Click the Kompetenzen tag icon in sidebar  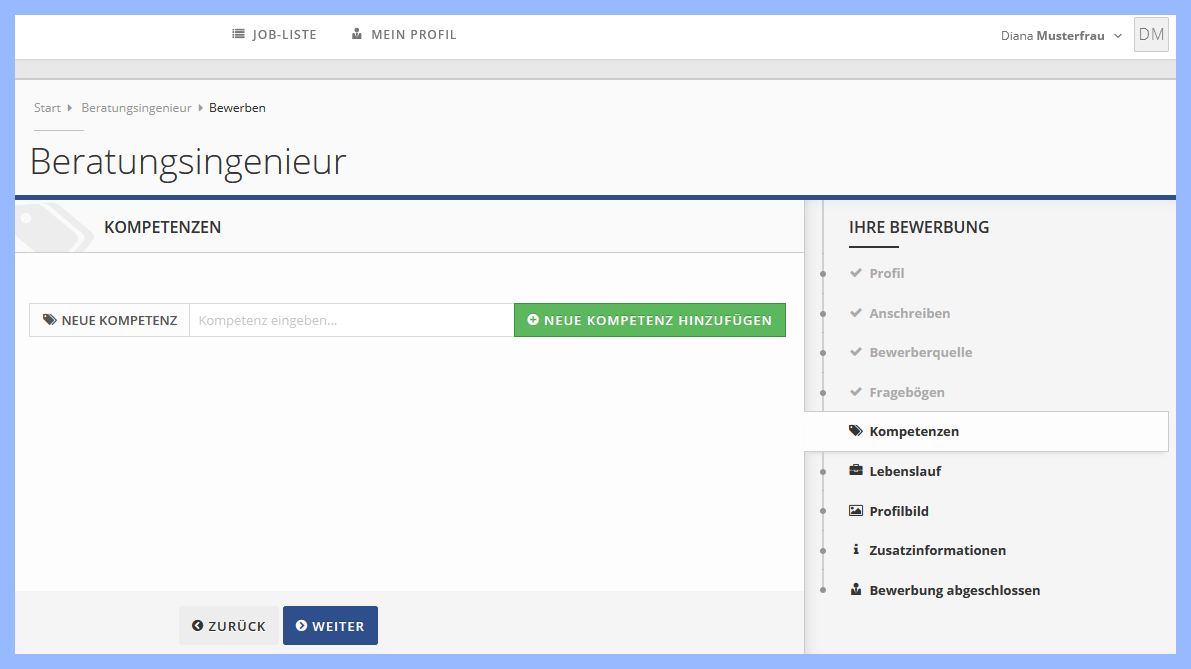855,431
